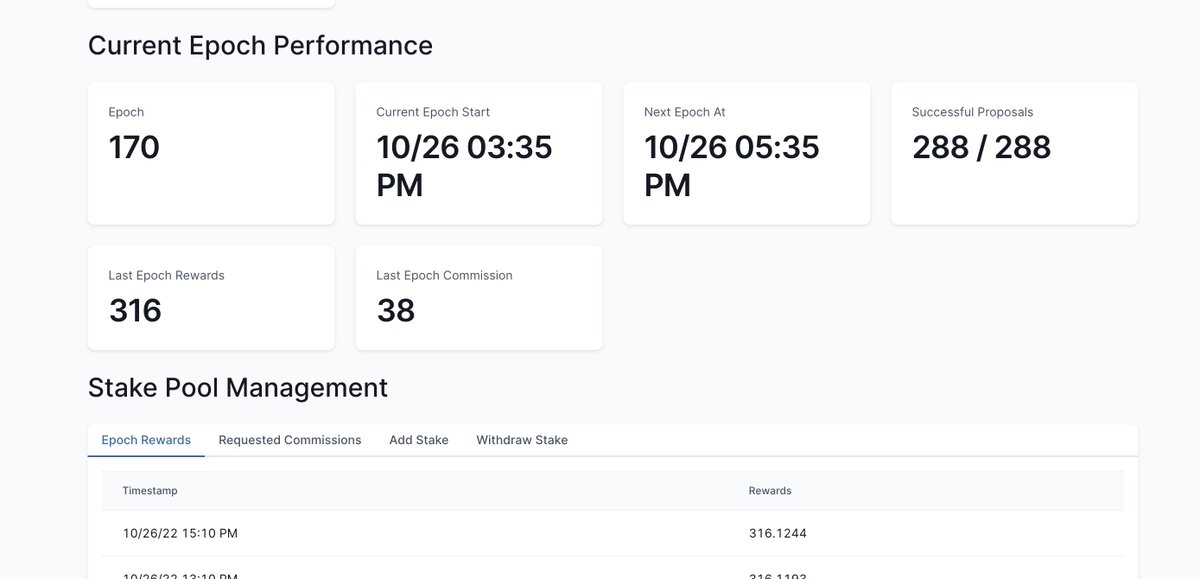Screen dimensions: 1200x579
Task: Click the Last Epoch Commission label
Action: click(444, 275)
